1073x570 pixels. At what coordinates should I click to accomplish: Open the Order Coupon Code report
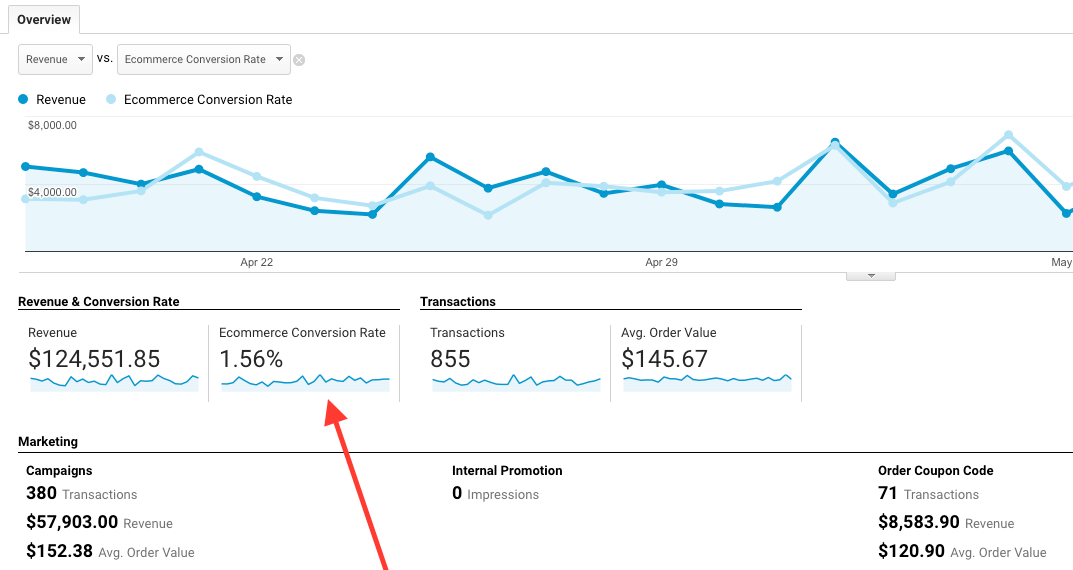point(935,470)
